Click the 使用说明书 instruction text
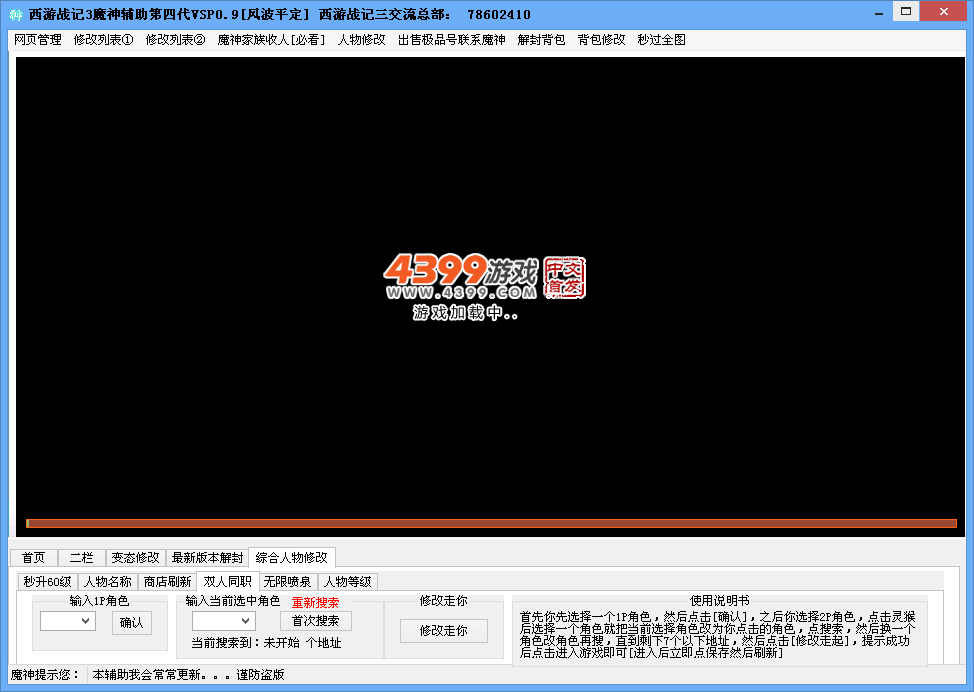The image size is (974, 692). [717, 634]
